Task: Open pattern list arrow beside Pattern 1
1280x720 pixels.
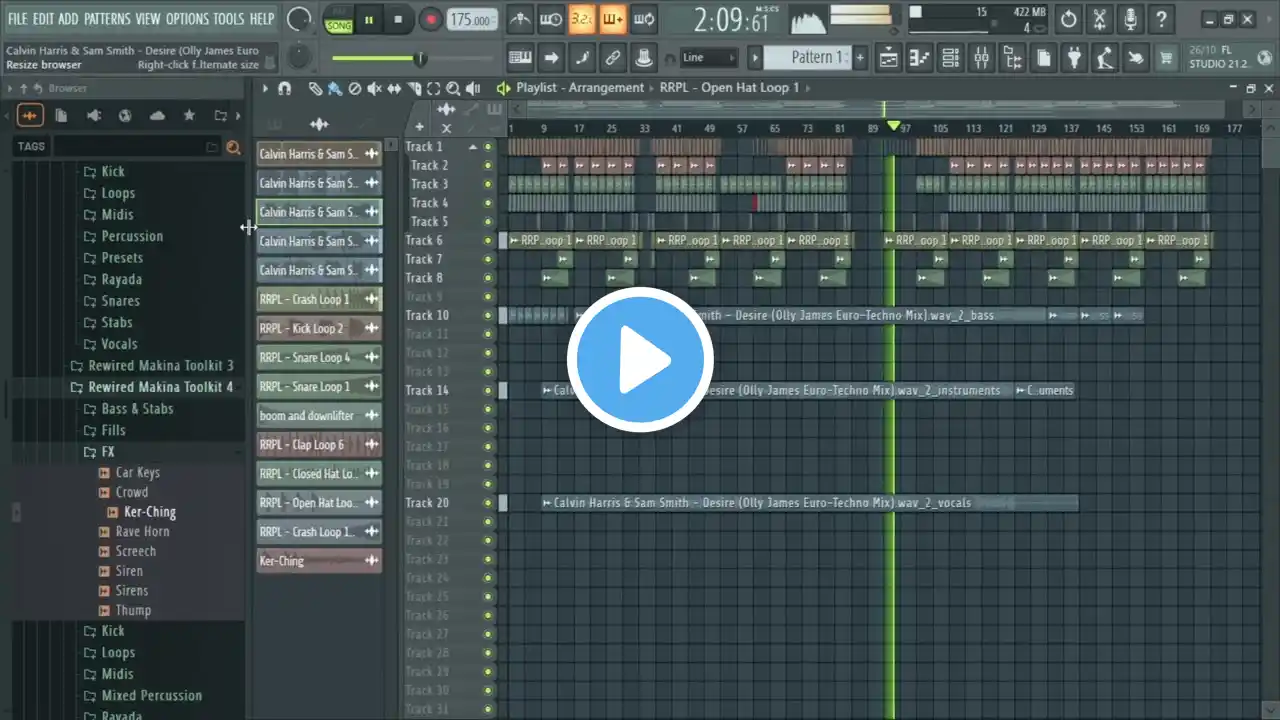Action: click(756, 58)
